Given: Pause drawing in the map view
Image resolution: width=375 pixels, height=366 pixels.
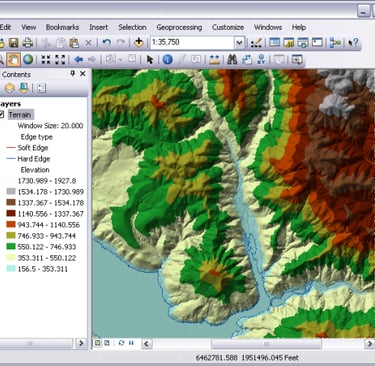Looking at the screenshot, I should tap(131, 343).
